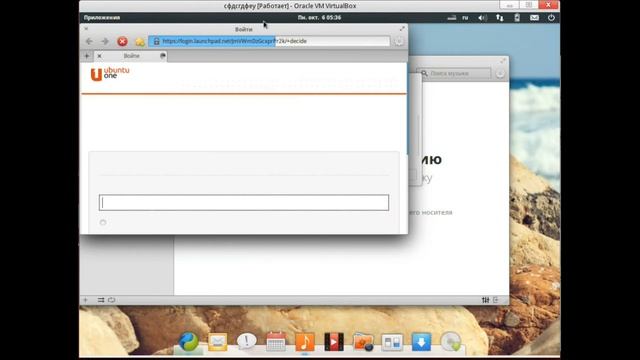Open the mail messages indicator
This screenshot has width=640, height=360.
pos(534,18)
